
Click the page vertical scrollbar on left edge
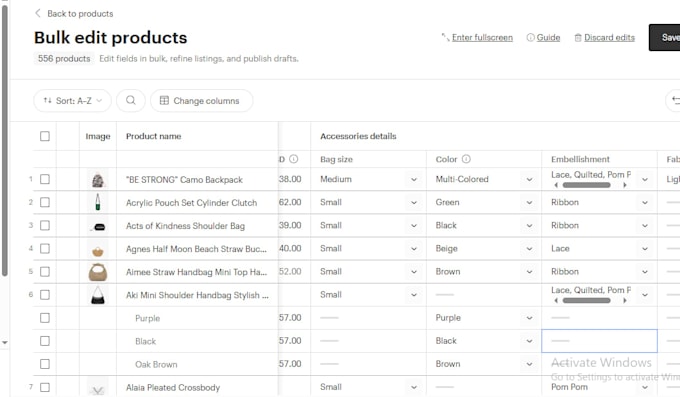tap(5, 141)
